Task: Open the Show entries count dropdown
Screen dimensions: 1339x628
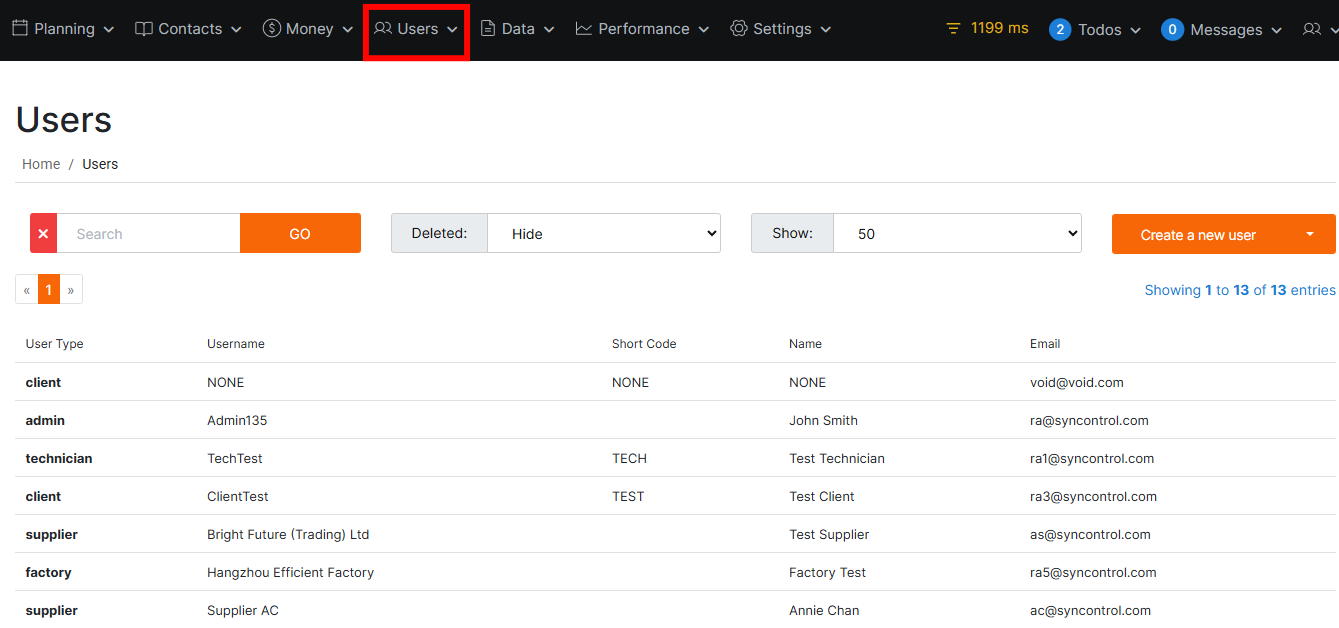Action: pyautogui.click(x=956, y=233)
